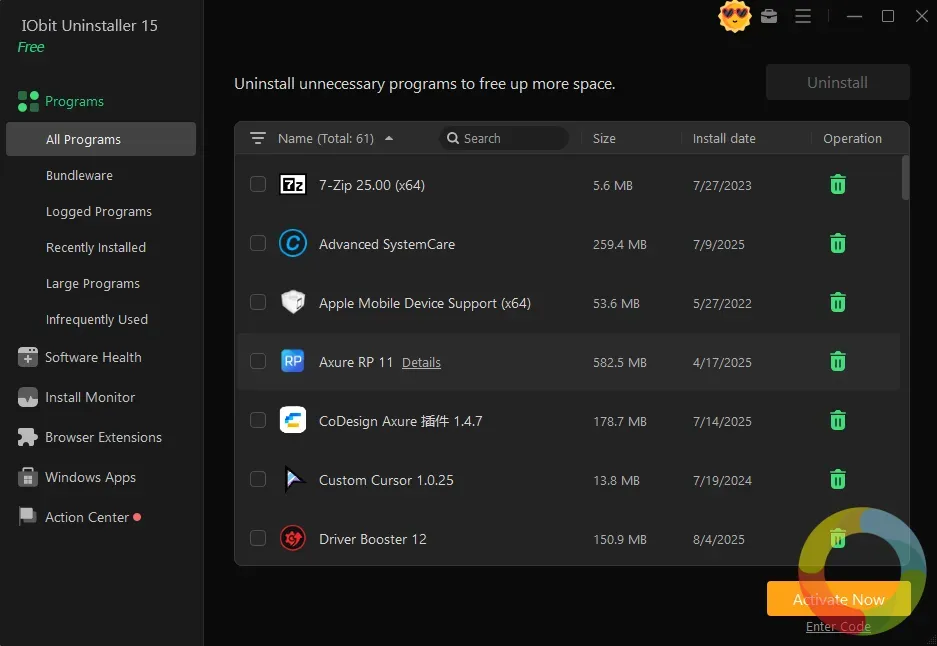Click the Advanced SystemCare app icon
This screenshot has width=937, height=646.
(x=293, y=244)
